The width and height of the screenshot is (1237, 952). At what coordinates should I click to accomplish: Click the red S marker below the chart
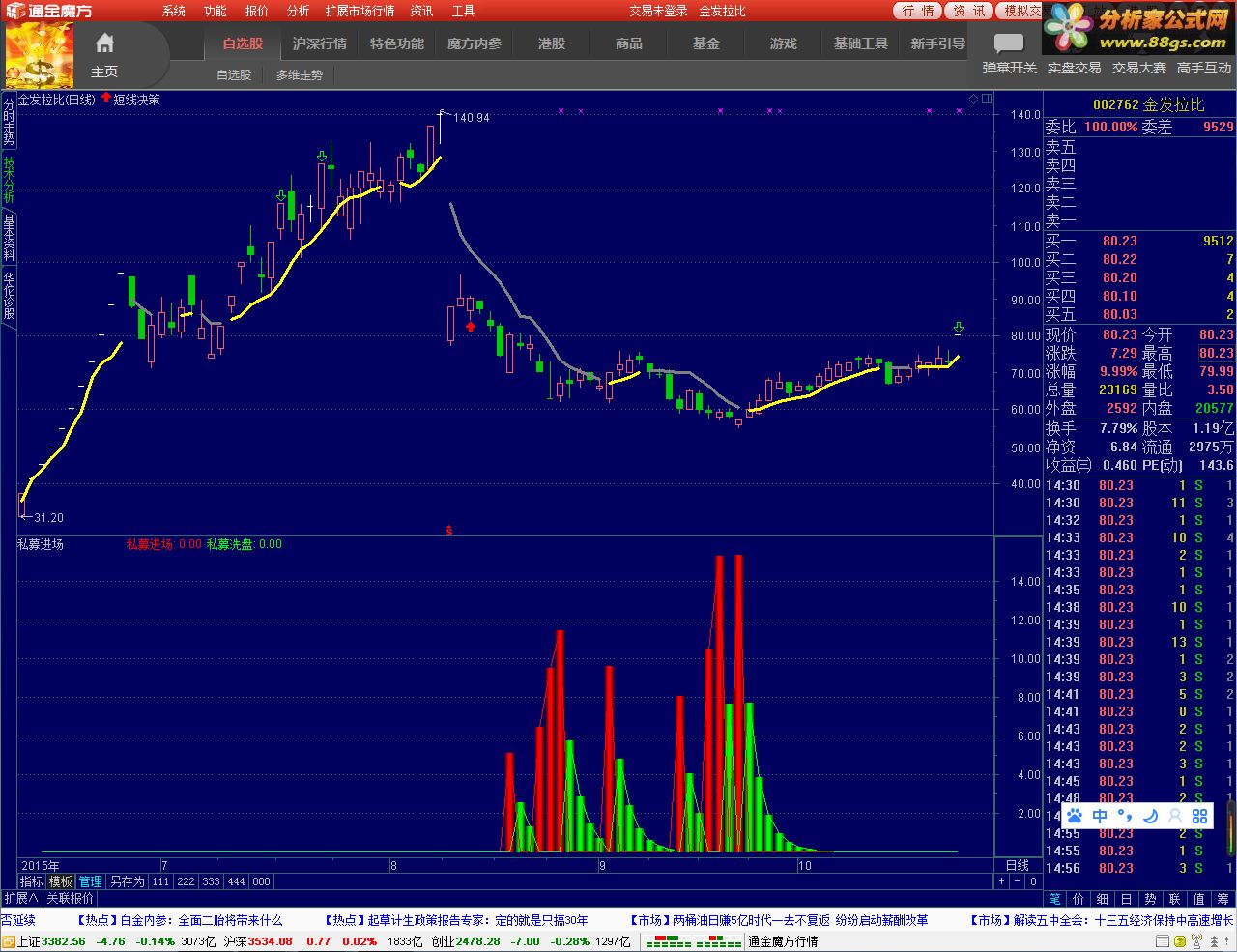(448, 531)
